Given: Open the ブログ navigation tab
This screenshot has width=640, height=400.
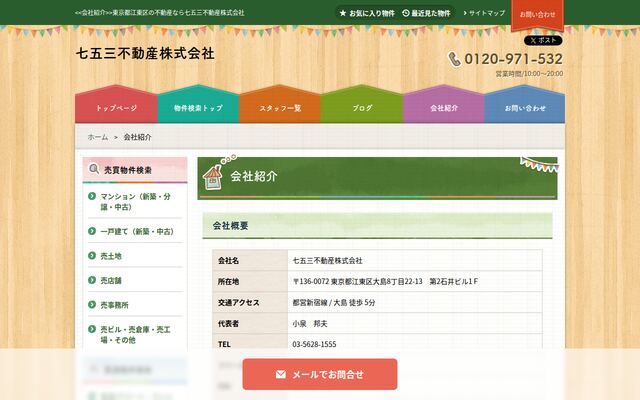Looking at the screenshot, I should point(362,105).
